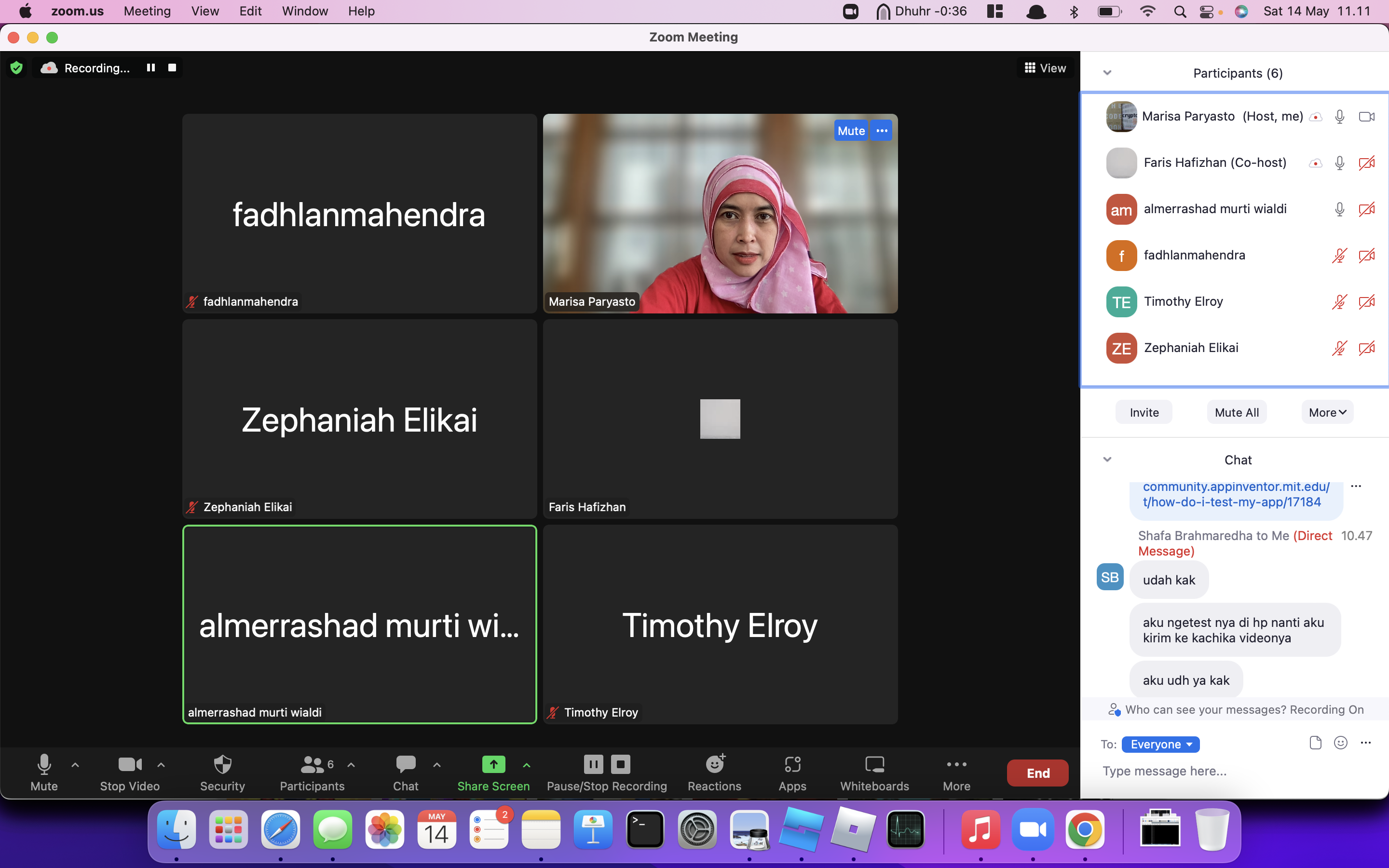
Task: Open Spotlight search in the menu bar
Action: pos(1180,11)
